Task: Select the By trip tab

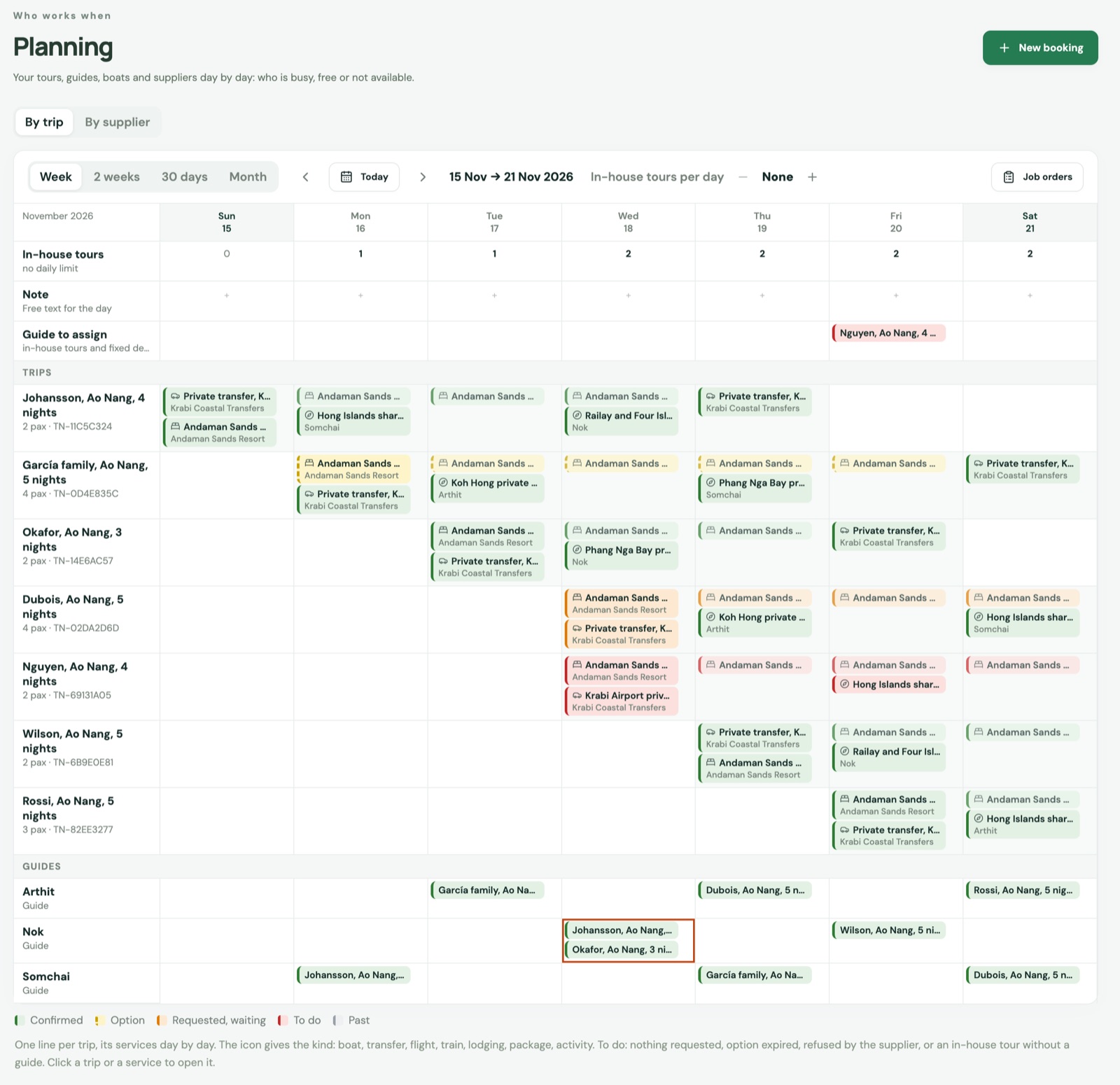Action: (x=44, y=122)
